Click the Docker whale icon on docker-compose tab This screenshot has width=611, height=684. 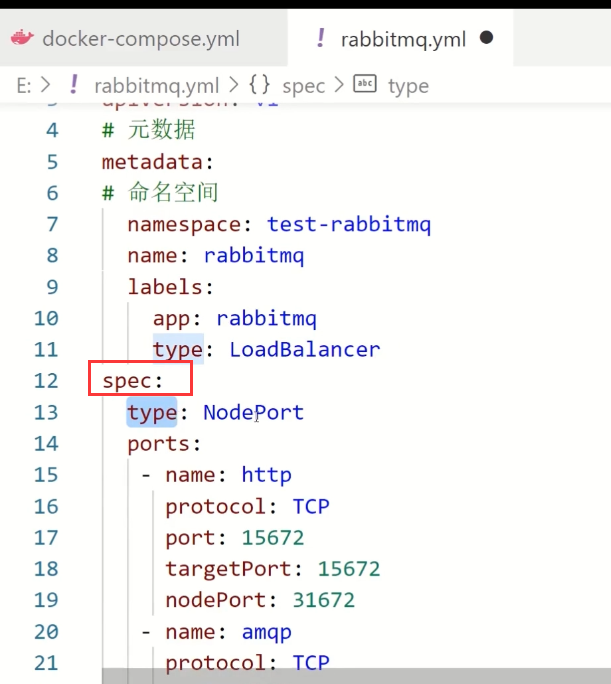(22, 38)
